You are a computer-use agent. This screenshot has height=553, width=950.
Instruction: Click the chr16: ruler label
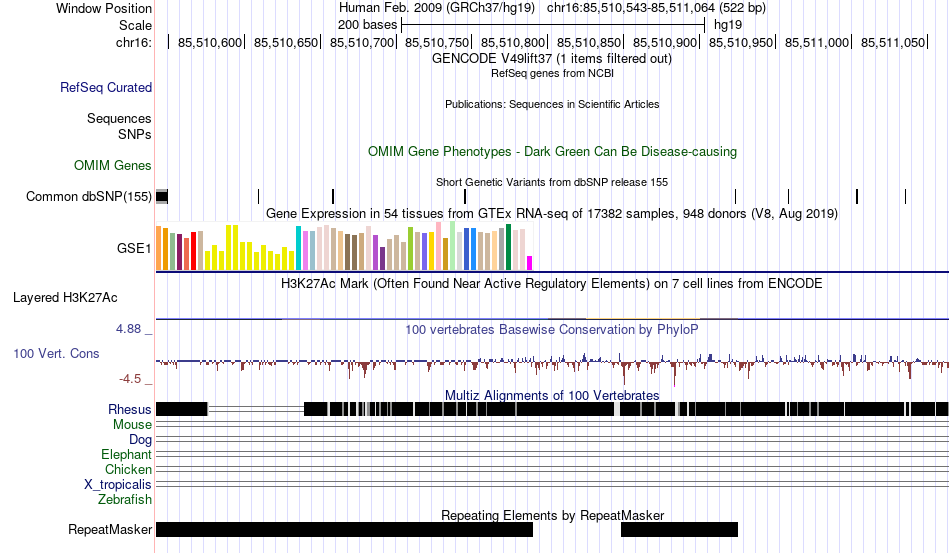(134, 42)
